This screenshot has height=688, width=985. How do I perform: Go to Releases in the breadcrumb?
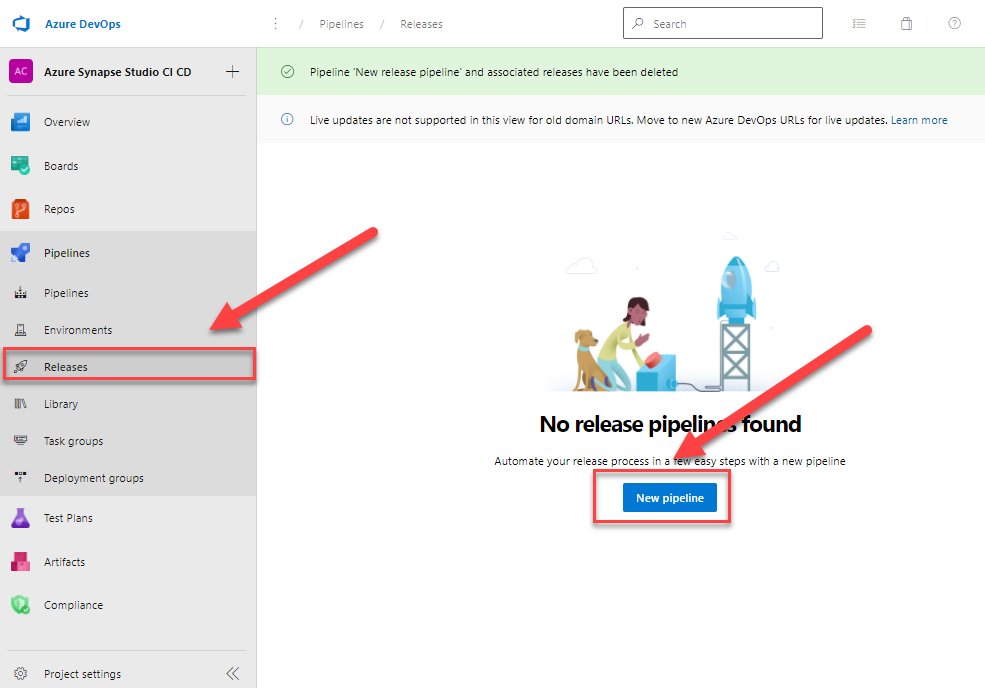pos(421,24)
